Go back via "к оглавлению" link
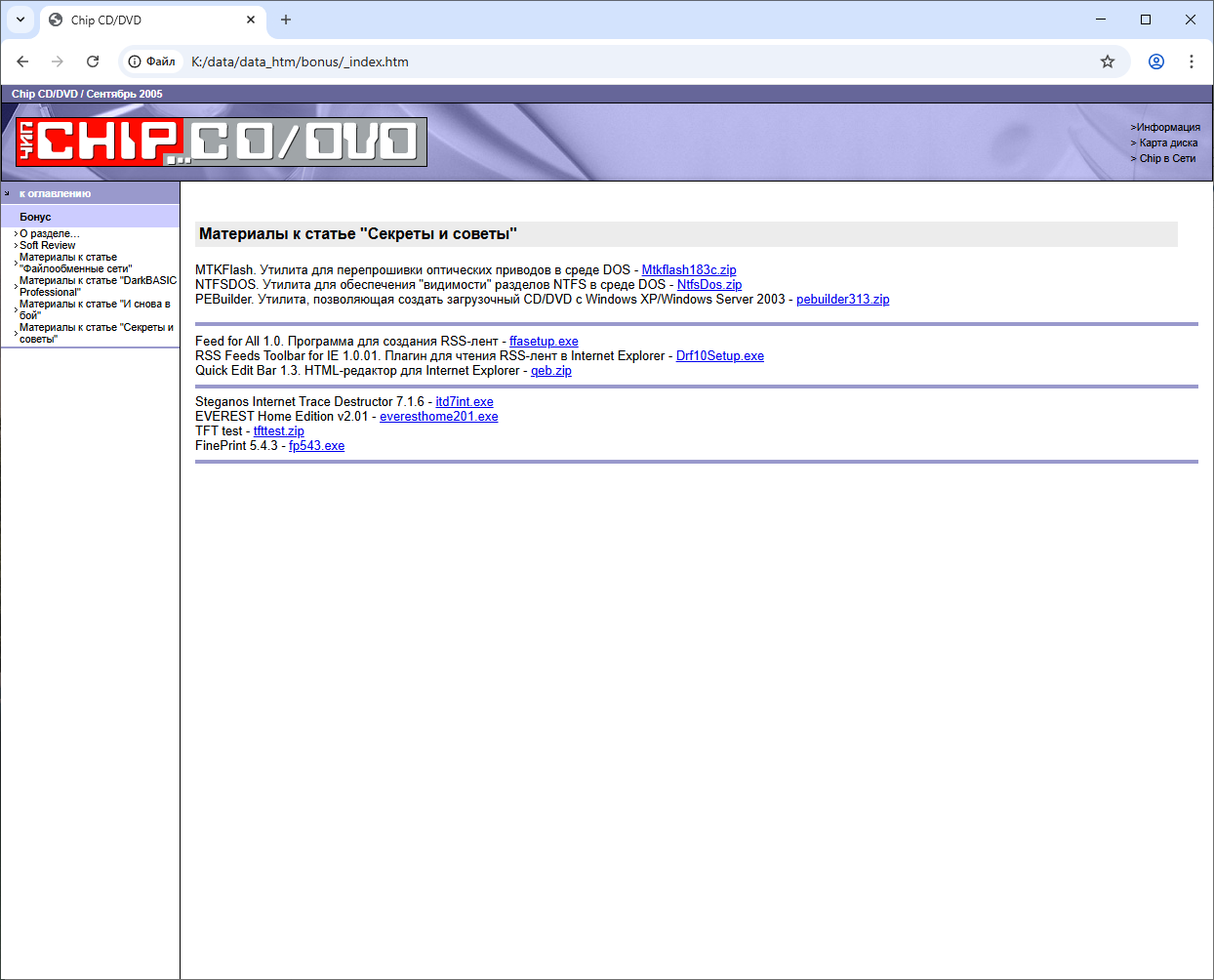 55,193
